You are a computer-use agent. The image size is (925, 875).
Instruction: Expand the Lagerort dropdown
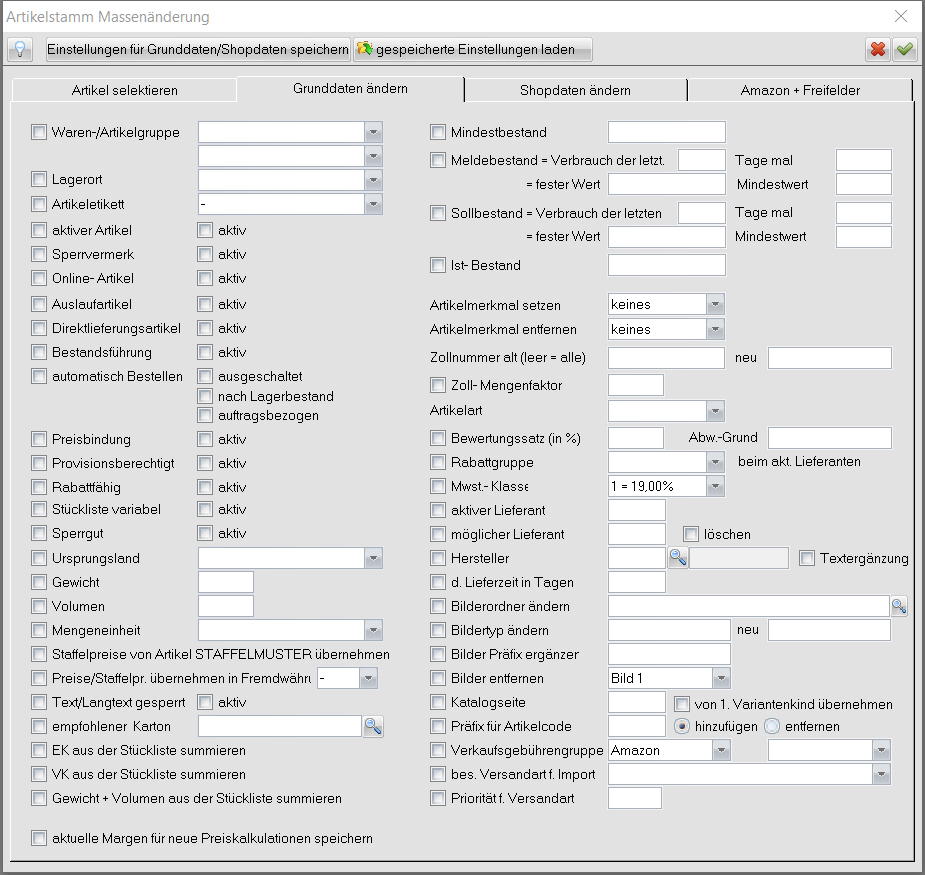click(x=373, y=180)
